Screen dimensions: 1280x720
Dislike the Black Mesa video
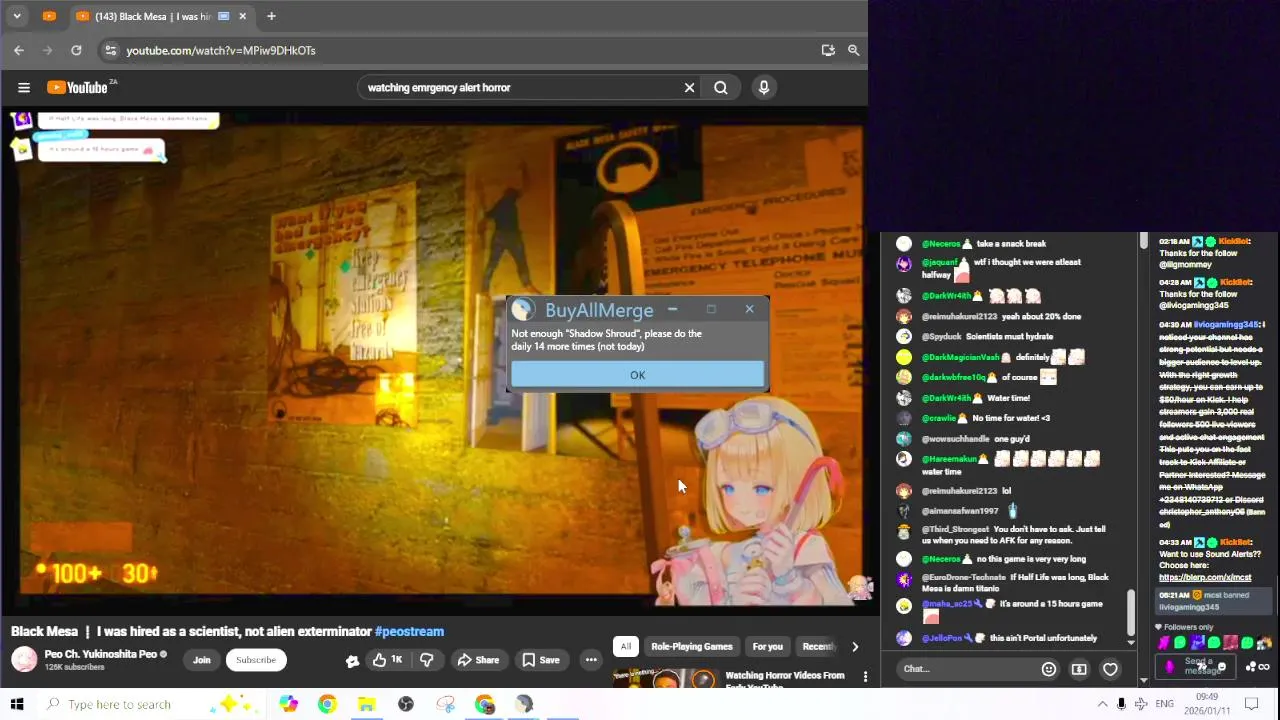pos(427,660)
